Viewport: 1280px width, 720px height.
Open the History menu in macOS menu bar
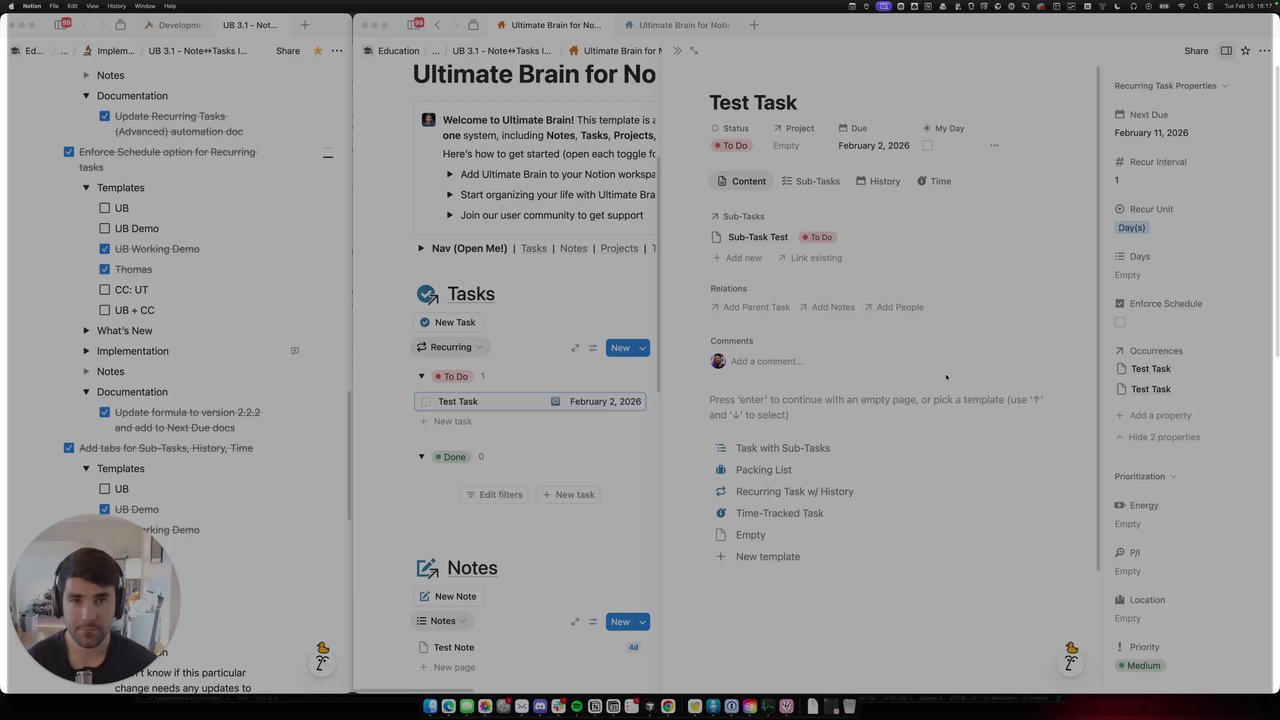(x=117, y=6)
